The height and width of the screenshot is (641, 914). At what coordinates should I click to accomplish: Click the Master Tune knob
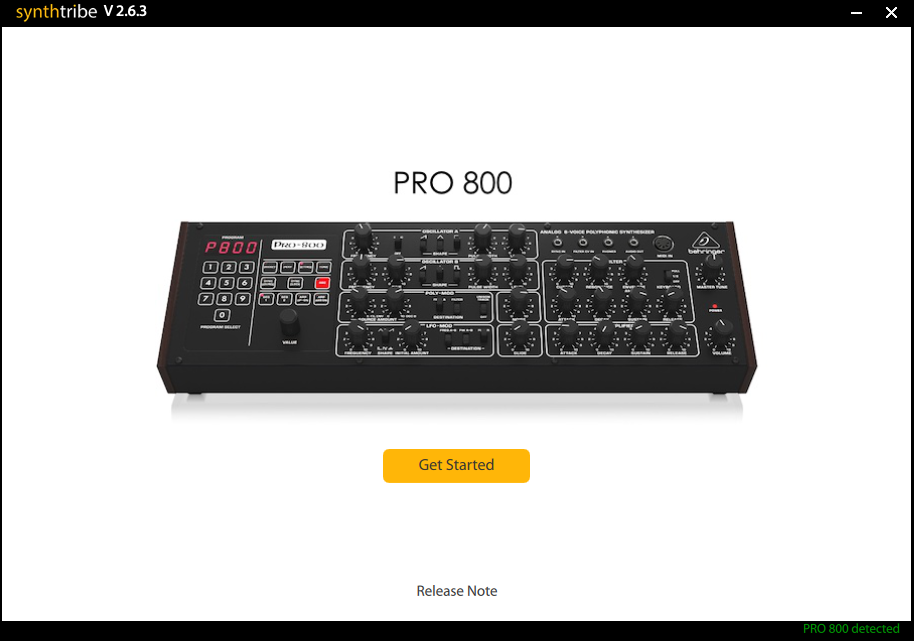point(711,267)
